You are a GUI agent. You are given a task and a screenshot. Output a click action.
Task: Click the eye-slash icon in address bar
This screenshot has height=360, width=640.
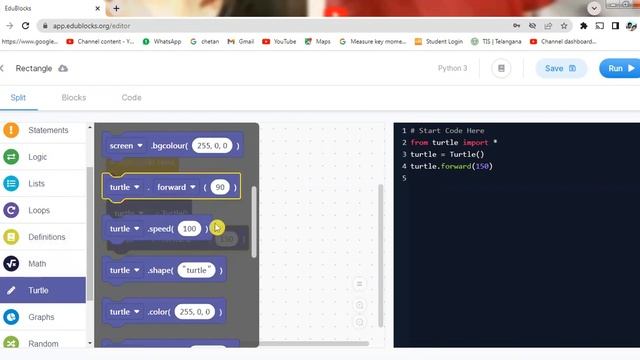tap(532, 26)
